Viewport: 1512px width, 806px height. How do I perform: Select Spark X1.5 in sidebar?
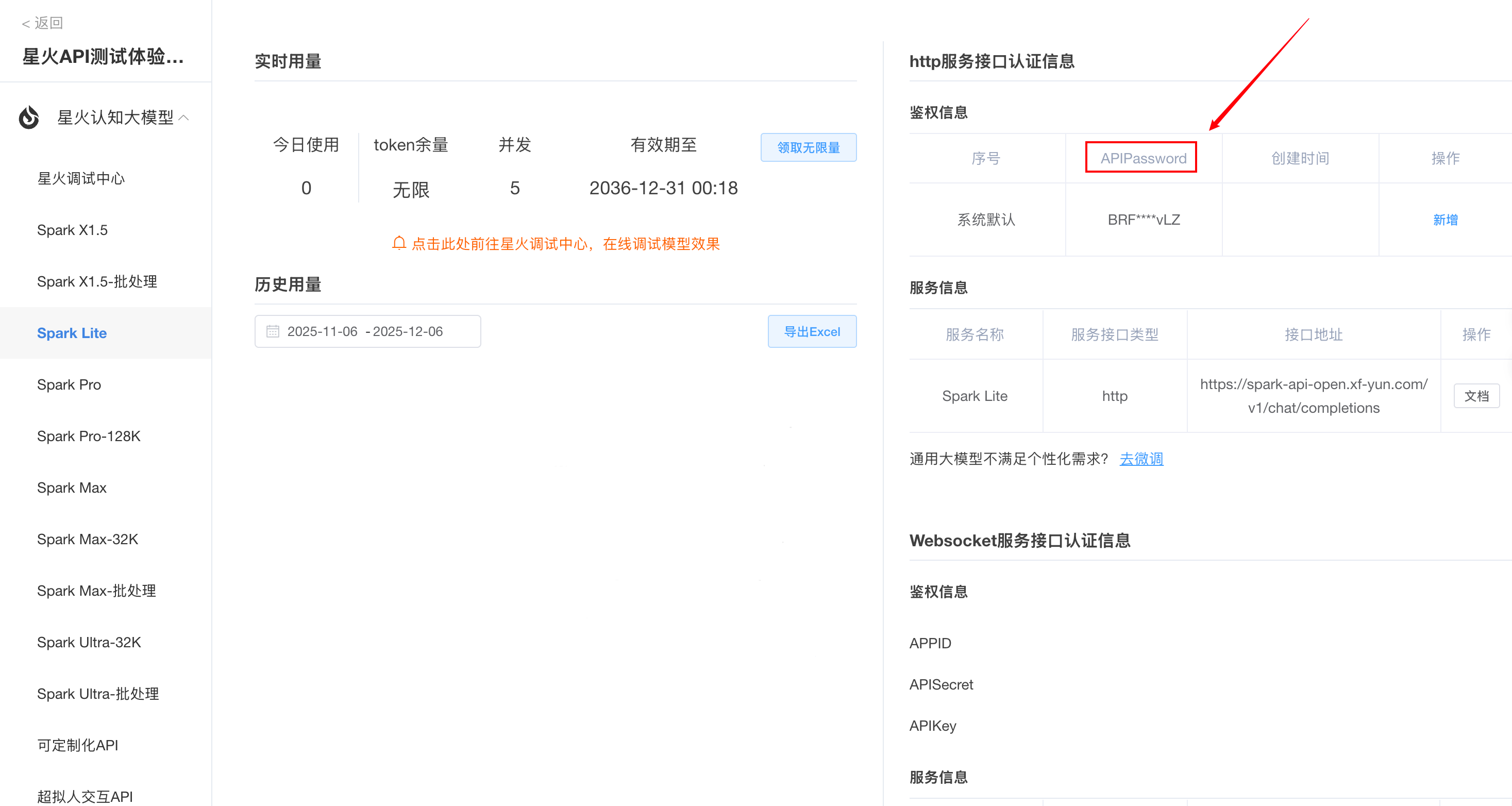[x=72, y=230]
